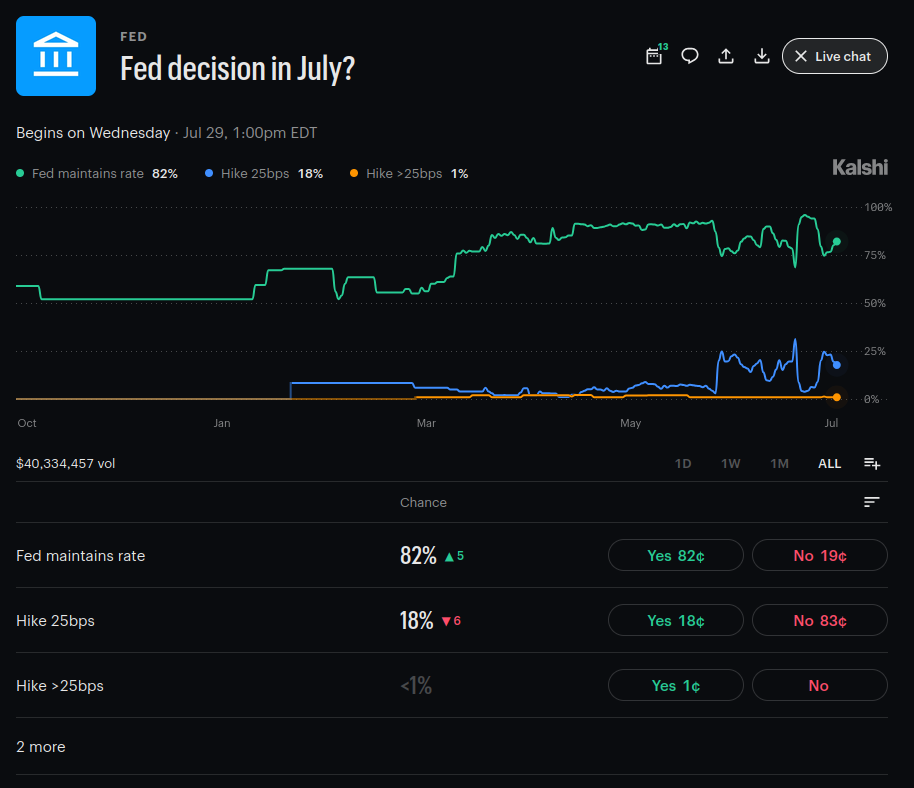The width and height of the screenshot is (914, 788).
Task: Select the 1W time range
Action: click(x=730, y=463)
